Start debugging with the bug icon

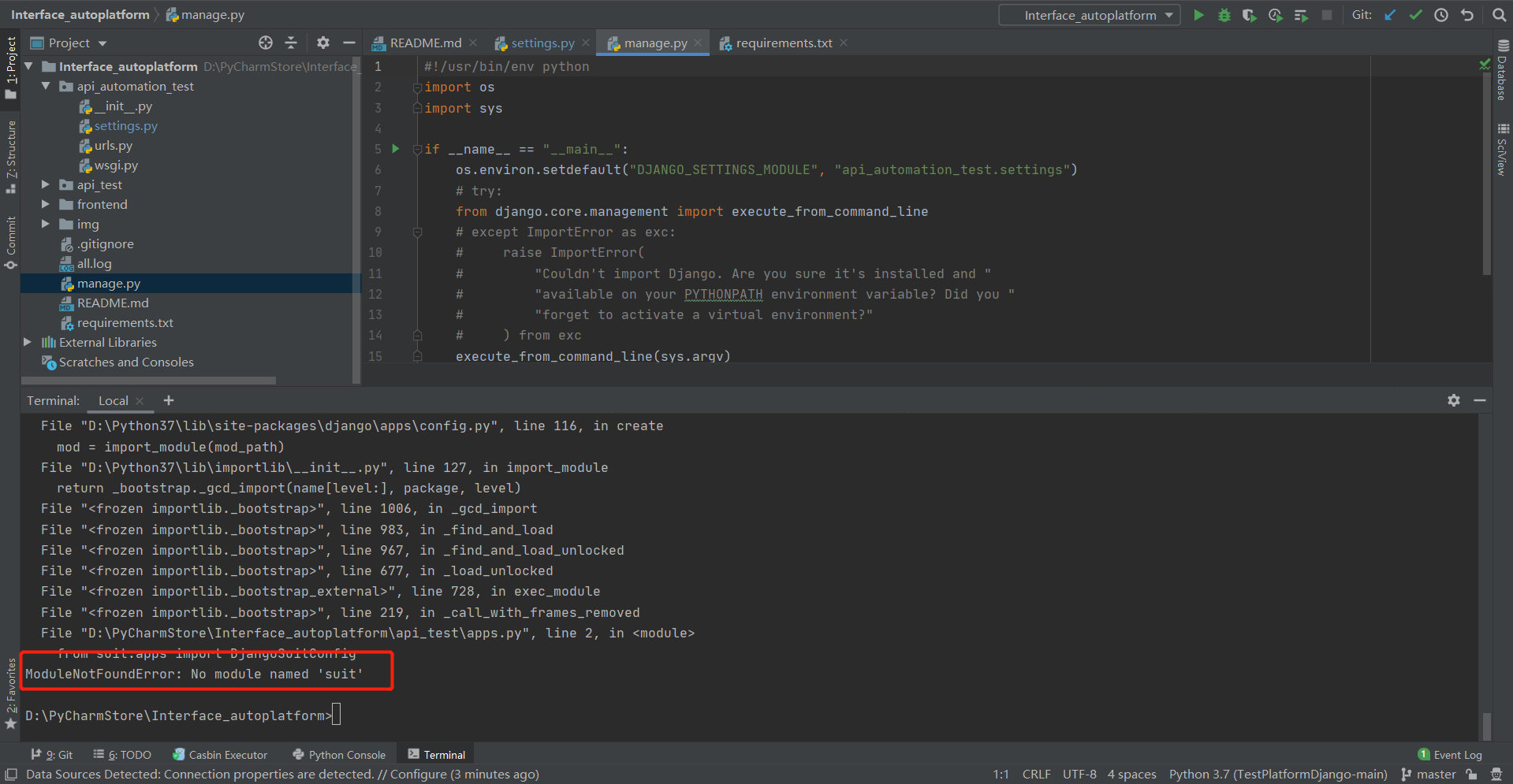click(1223, 14)
